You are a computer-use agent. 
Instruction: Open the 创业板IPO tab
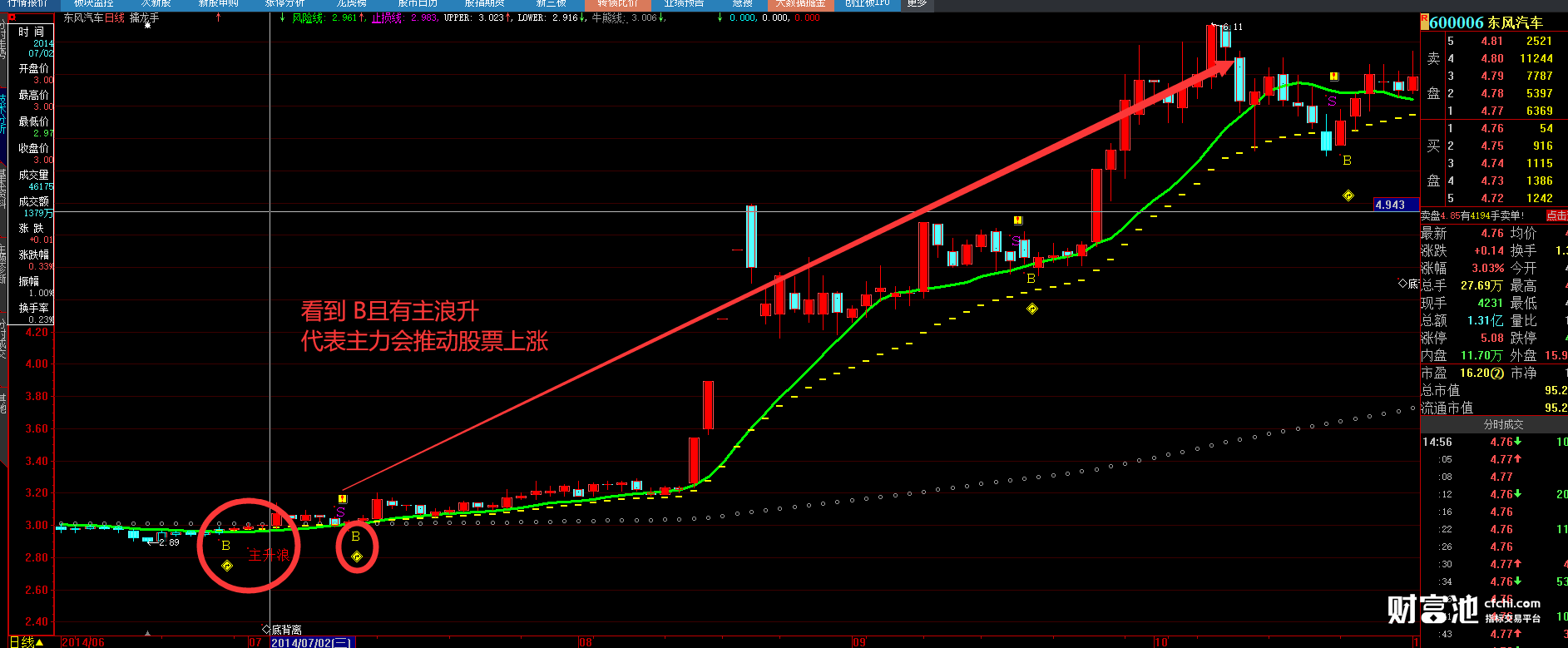tap(868, 4)
